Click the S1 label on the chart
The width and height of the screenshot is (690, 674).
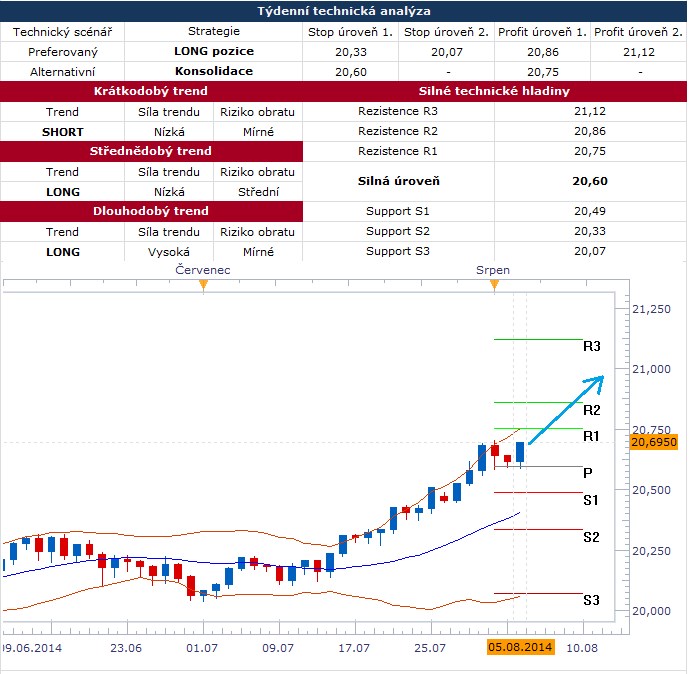pos(591,500)
